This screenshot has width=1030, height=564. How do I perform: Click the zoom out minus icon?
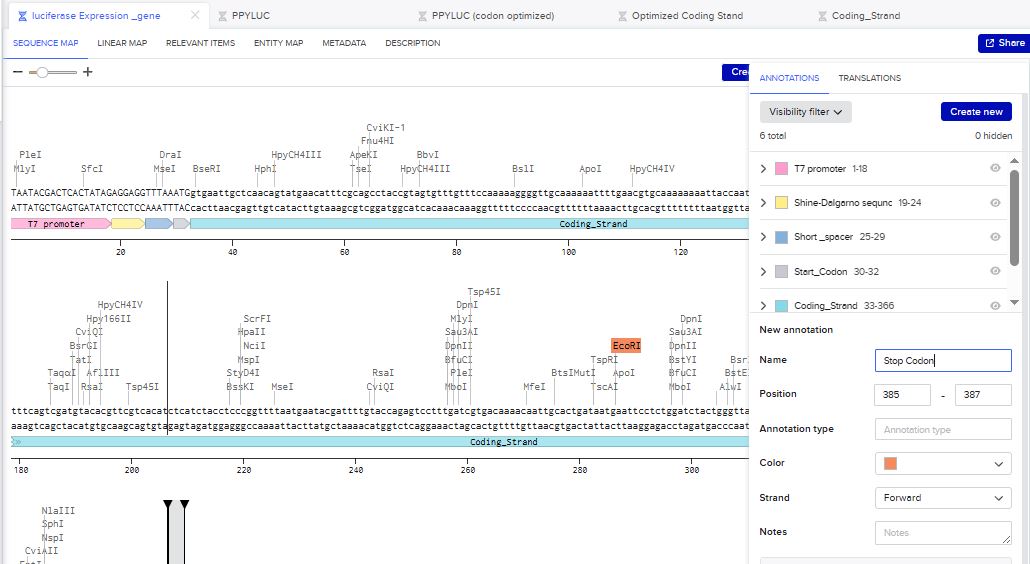tap(17, 72)
